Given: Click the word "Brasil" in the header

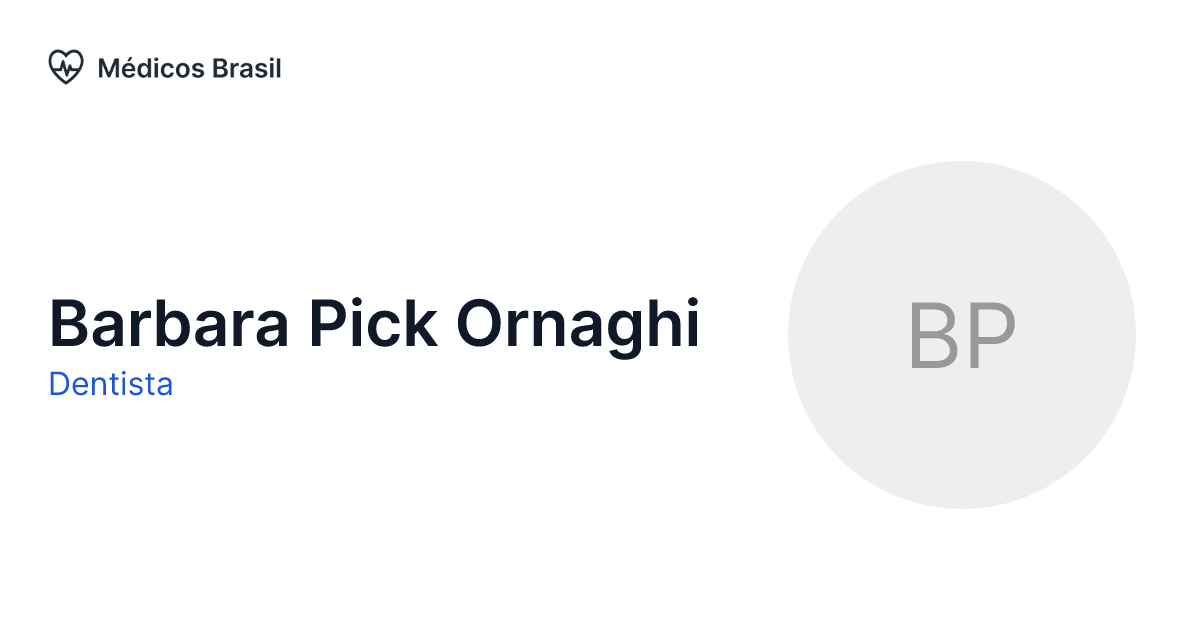Looking at the screenshot, I should click(x=247, y=68).
